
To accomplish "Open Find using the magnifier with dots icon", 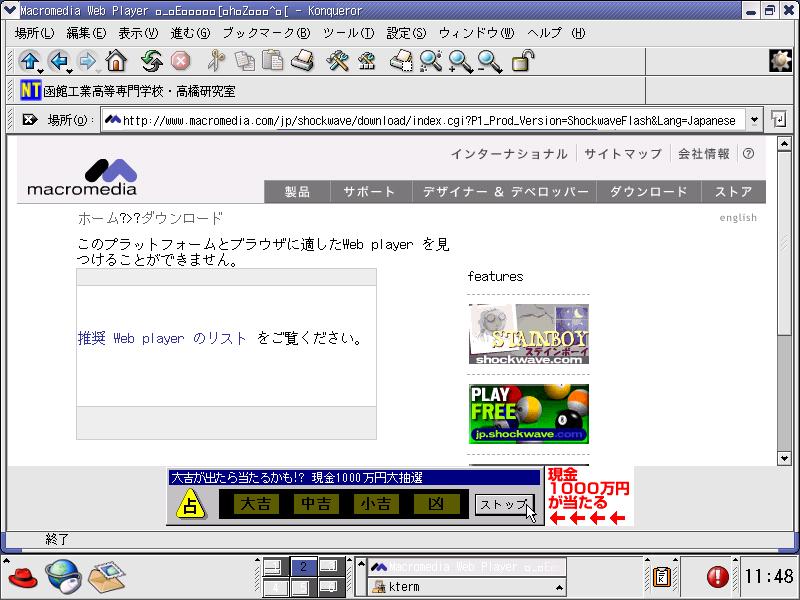I will pos(431,61).
